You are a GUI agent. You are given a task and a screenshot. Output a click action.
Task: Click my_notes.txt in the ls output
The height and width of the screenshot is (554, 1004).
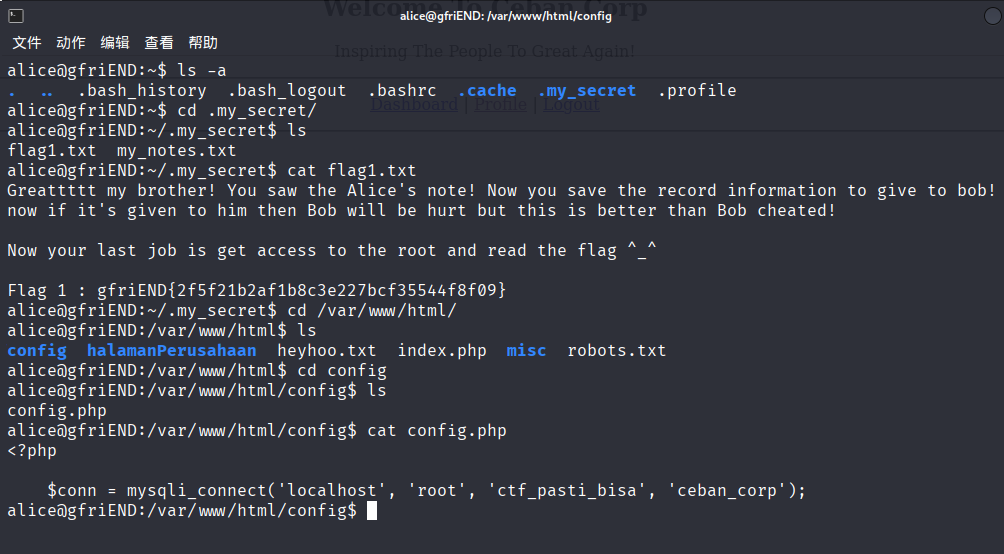(x=177, y=151)
